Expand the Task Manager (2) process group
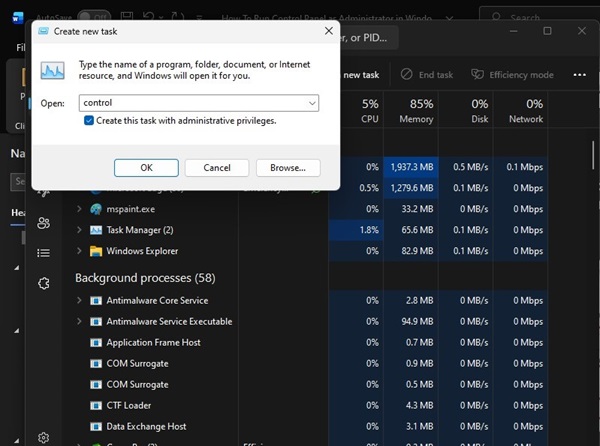Viewport: 600px width, 446px height. tap(79, 230)
